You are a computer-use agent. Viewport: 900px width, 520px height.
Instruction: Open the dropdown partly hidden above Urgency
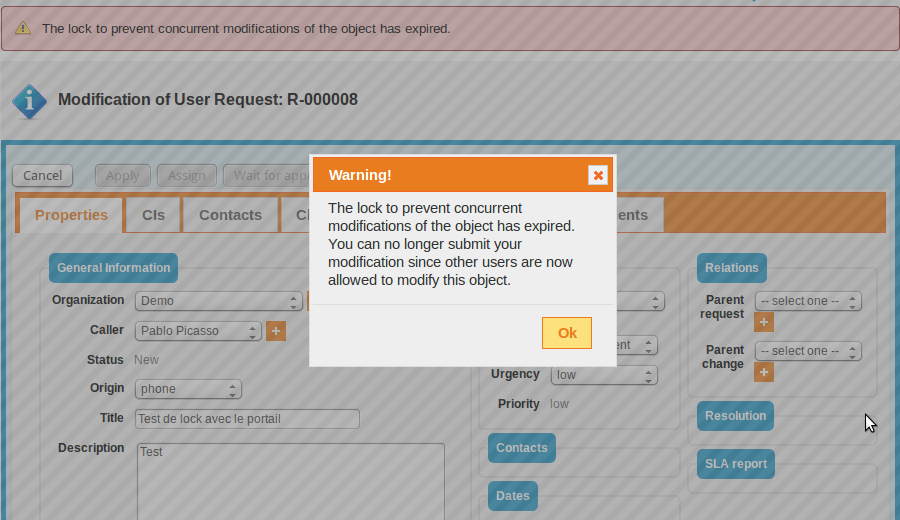point(637,345)
